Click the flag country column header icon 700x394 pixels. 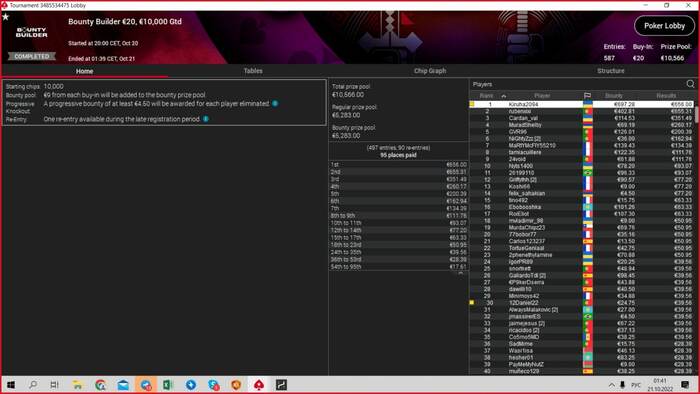point(588,95)
